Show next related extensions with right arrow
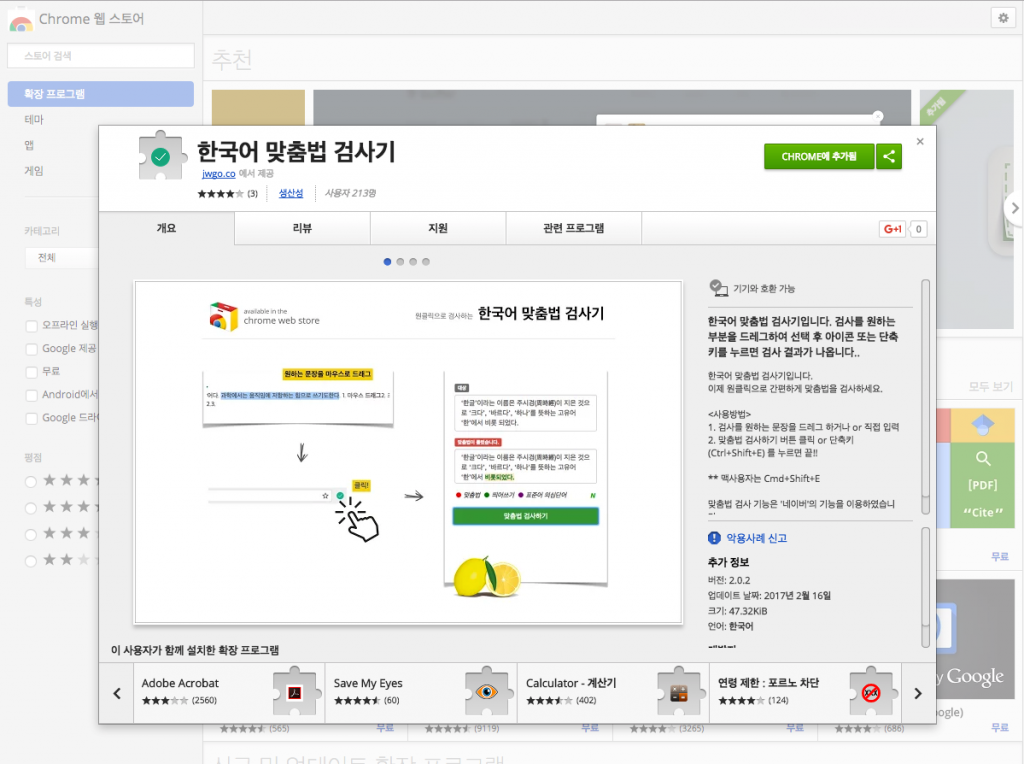This screenshot has width=1024, height=764. (x=918, y=693)
